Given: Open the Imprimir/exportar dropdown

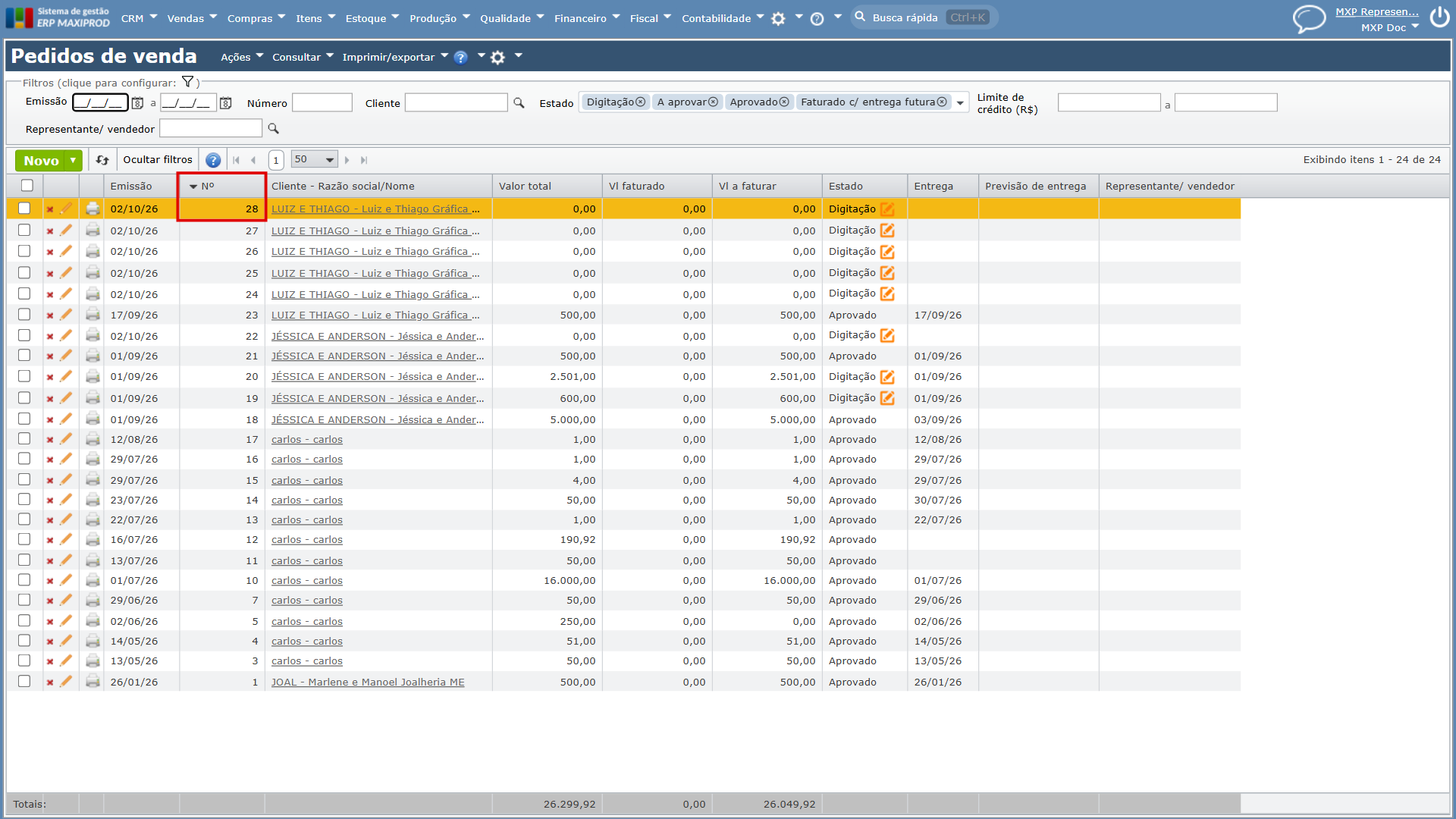Looking at the screenshot, I should pyautogui.click(x=395, y=57).
